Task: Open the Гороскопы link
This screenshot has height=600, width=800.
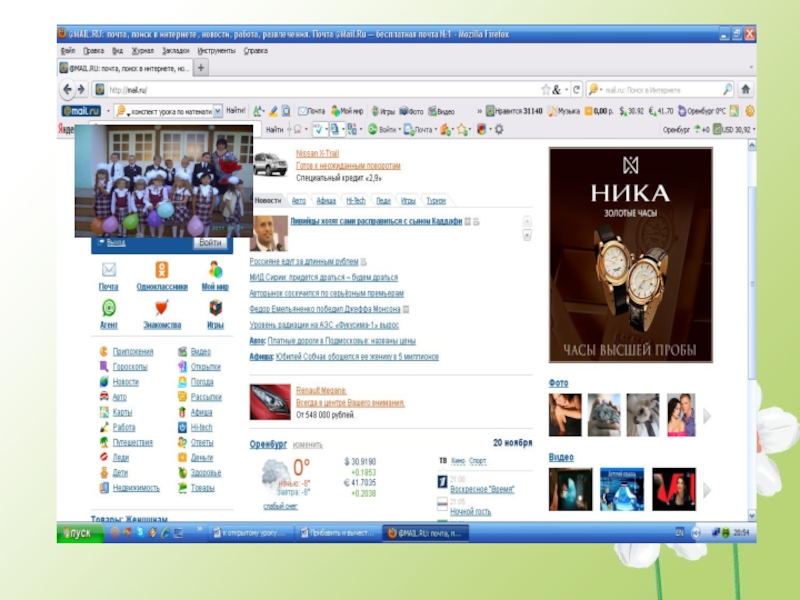Action: tap(130, 367)
